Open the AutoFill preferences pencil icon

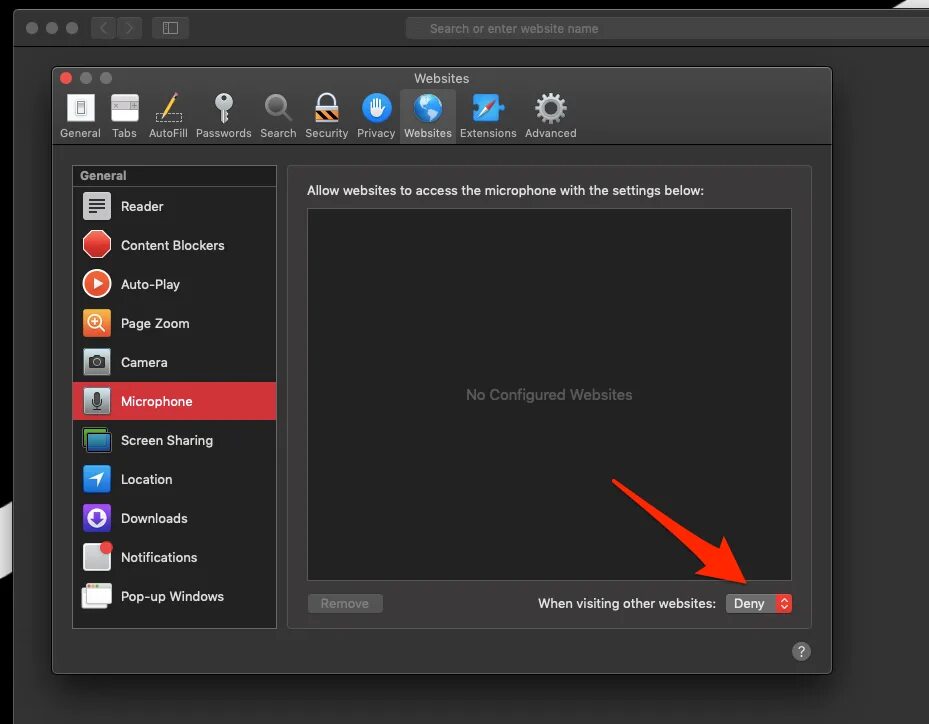click(168, 108)
